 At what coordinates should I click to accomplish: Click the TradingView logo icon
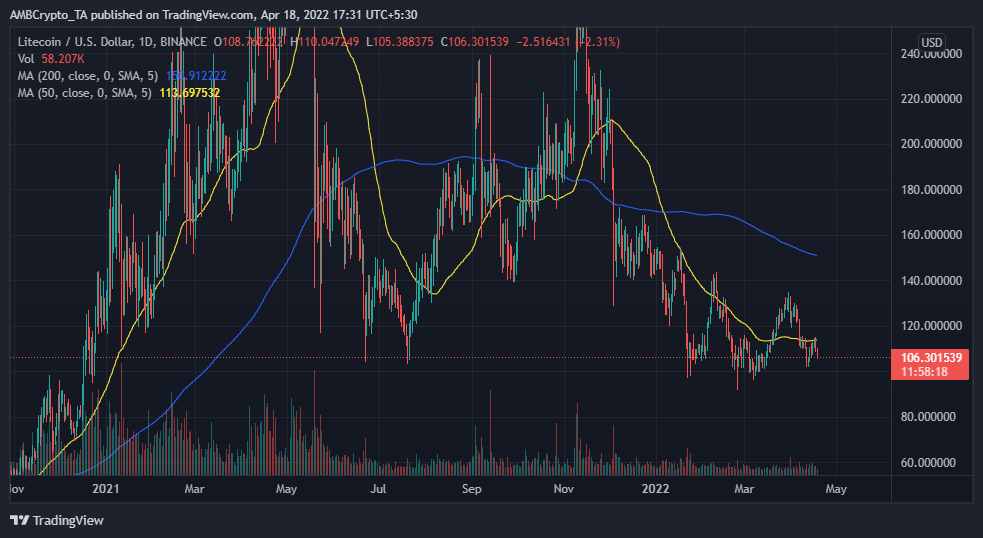click(19, 520)
